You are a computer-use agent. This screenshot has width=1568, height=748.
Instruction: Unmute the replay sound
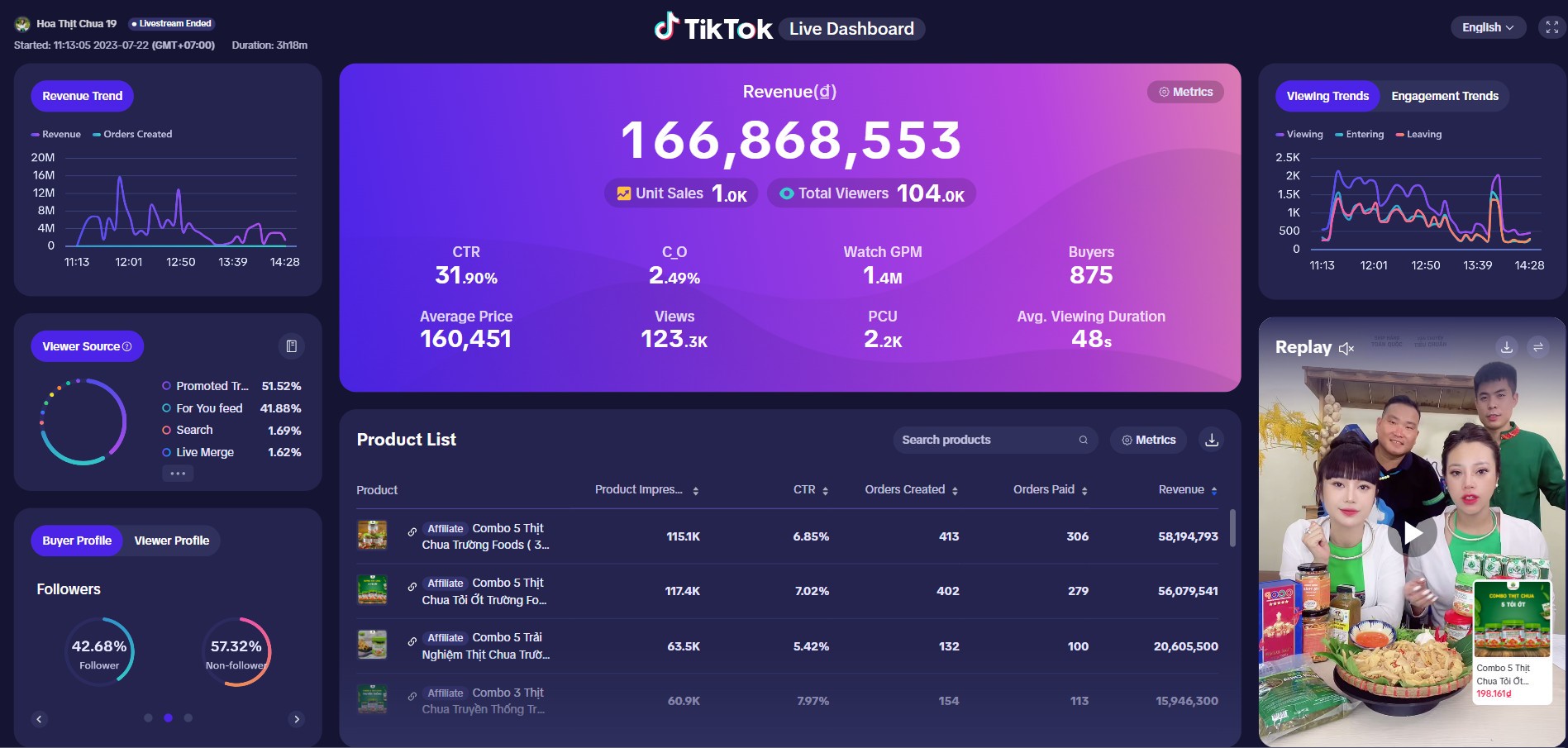1346,349
